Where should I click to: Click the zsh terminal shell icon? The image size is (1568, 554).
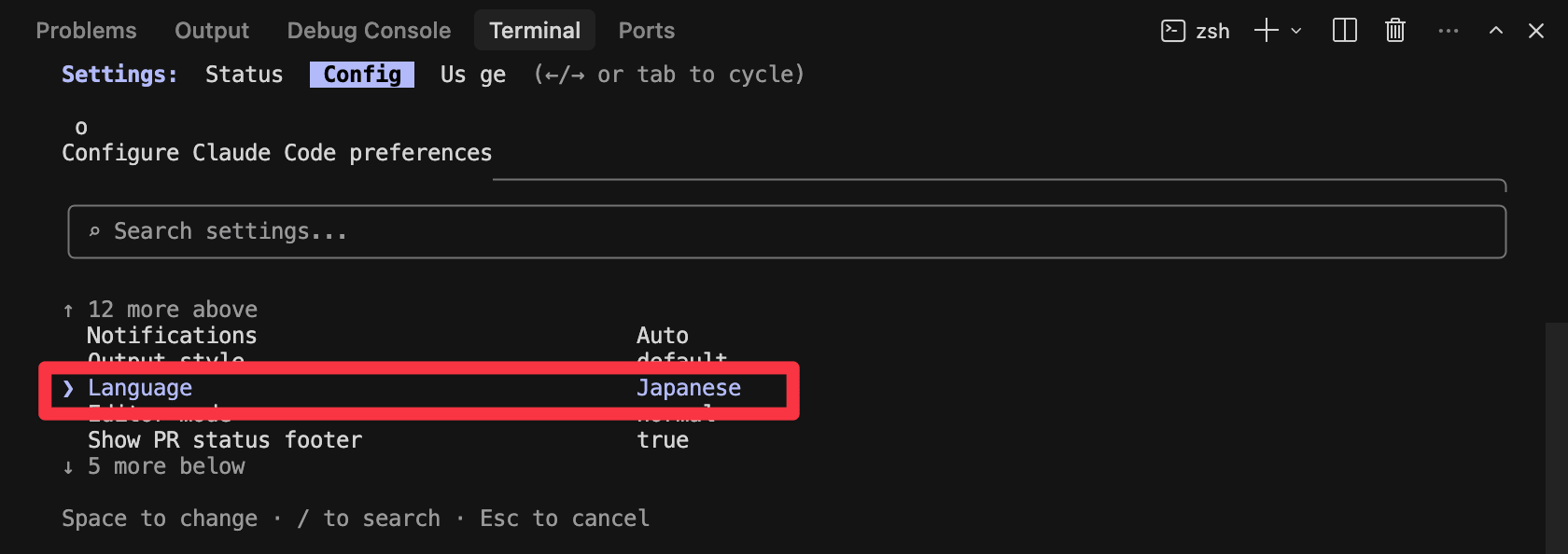[1172, 31]
